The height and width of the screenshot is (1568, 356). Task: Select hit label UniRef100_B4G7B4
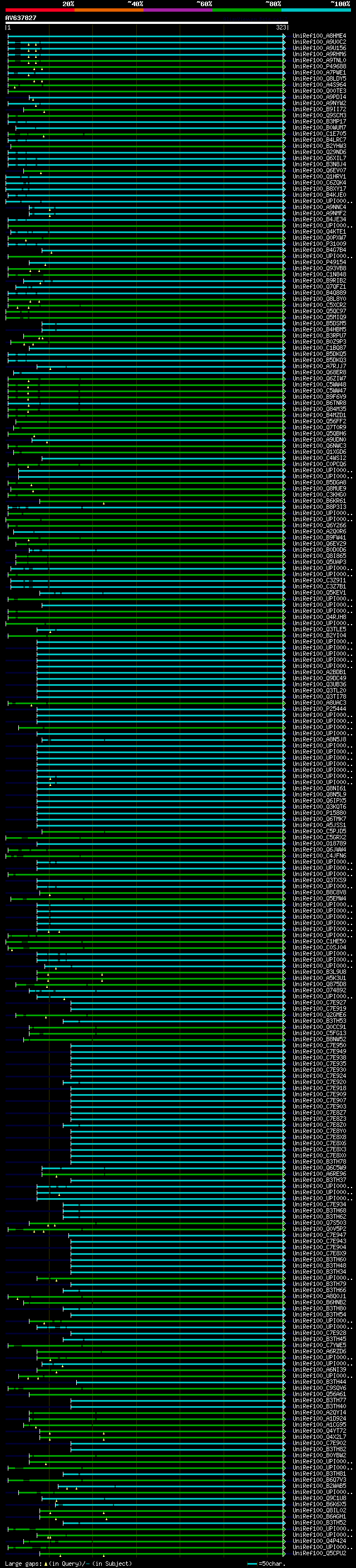click(319, 250)
